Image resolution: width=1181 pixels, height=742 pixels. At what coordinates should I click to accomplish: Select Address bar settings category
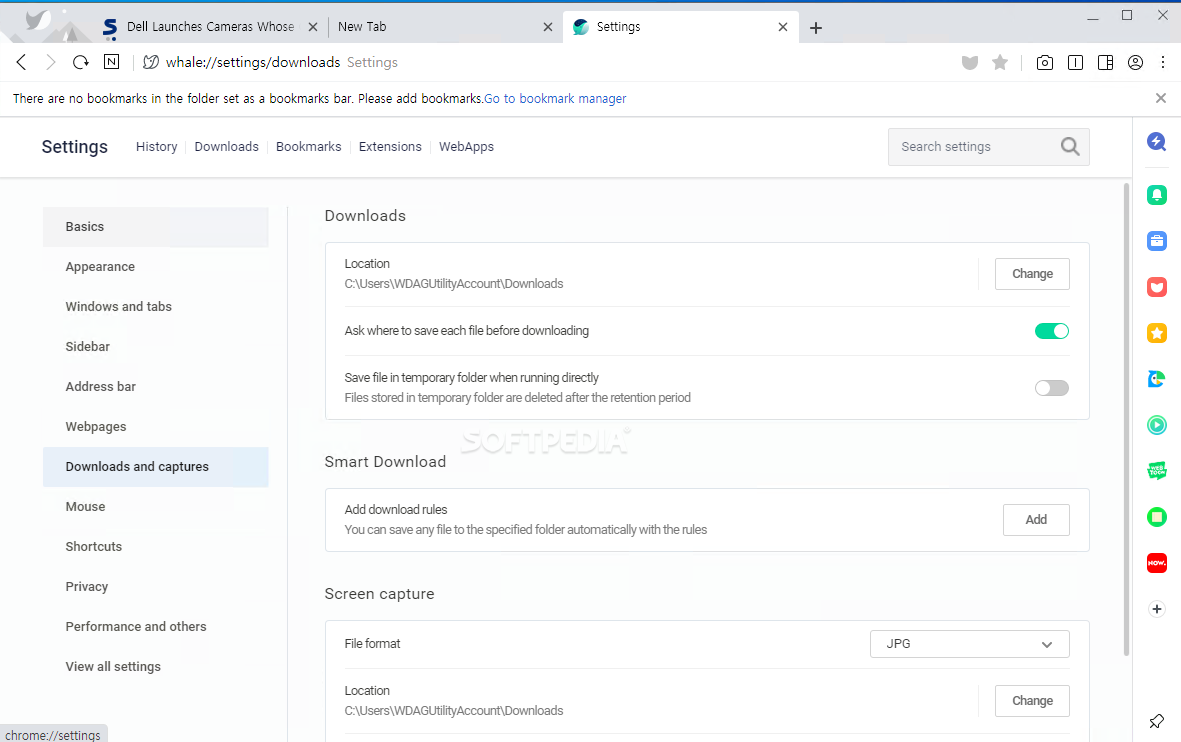click(156, 386)
